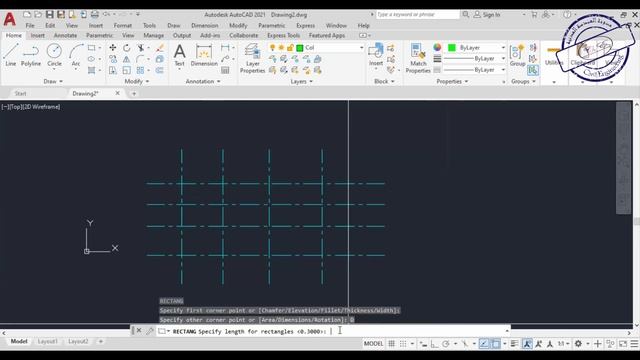
Task: Open the Start tab
Action: (x=20, y=93)
